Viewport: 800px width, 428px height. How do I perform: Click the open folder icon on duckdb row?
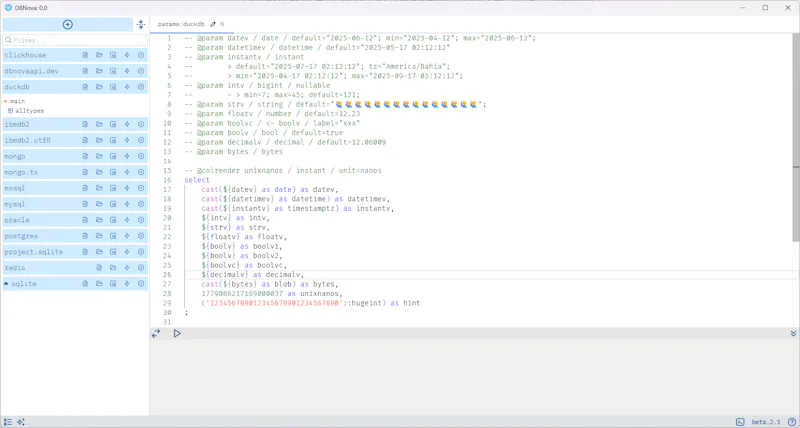pos(99,87)
